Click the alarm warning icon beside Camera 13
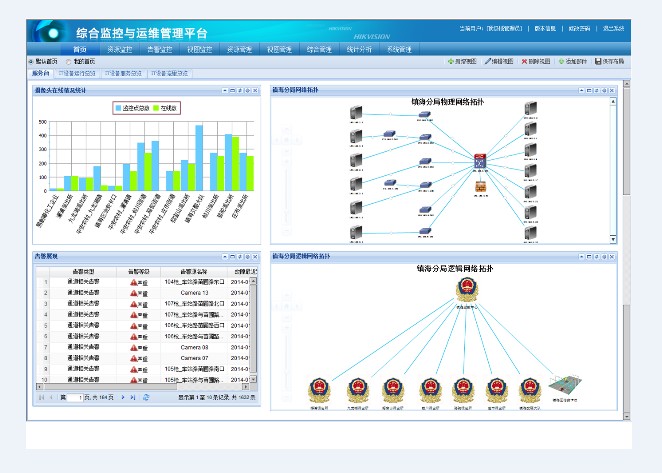Image resolution: width=662 pixels, height=473 pixels. tap(134, 292)
